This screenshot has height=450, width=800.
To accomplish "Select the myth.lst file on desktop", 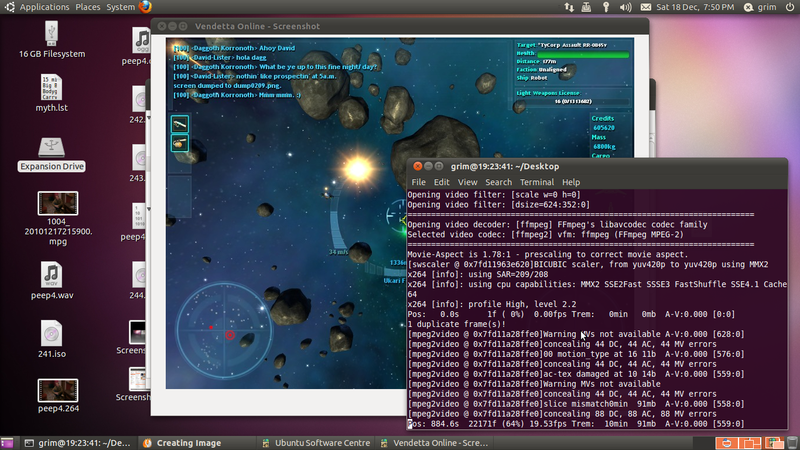I will click(52, 93).
